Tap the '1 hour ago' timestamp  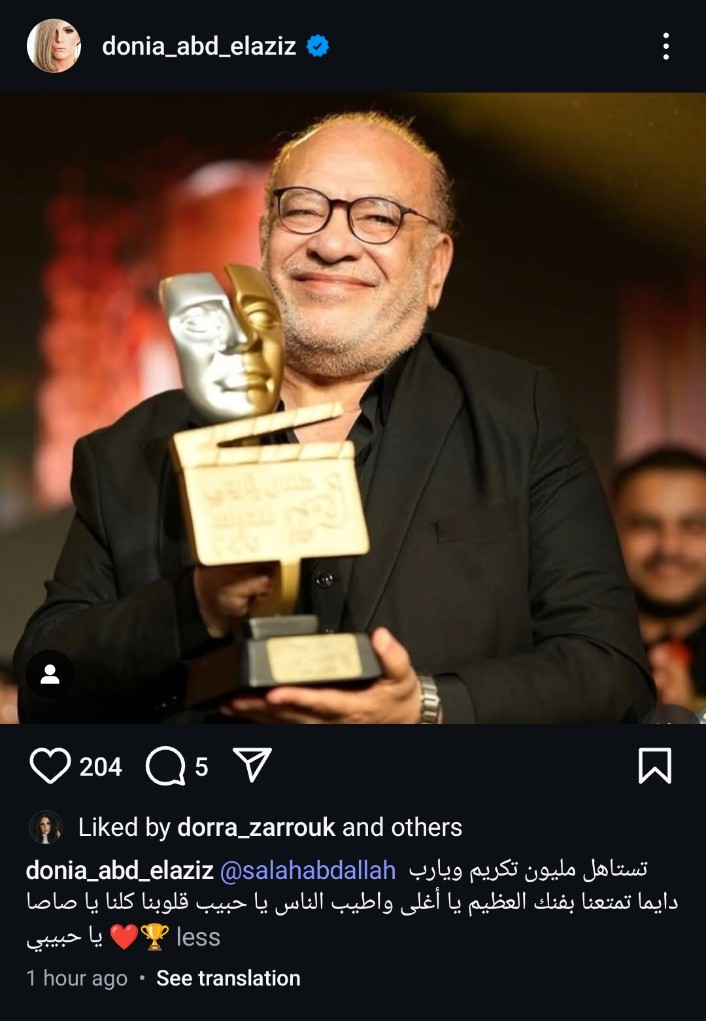[77, 979]
